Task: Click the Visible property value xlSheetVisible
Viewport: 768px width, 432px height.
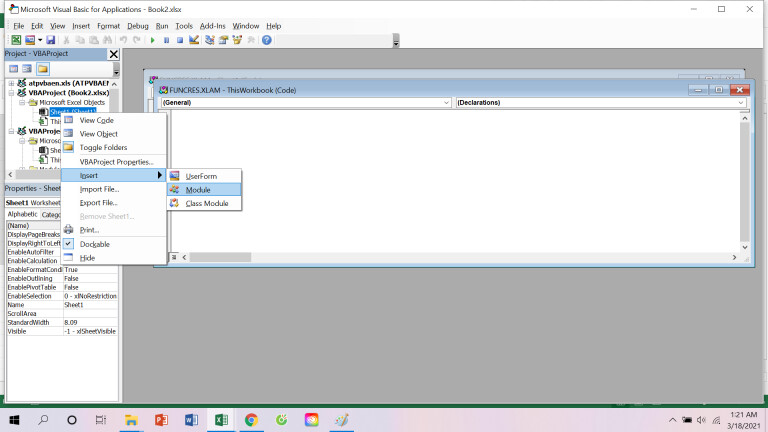Action: pos(90,331)
